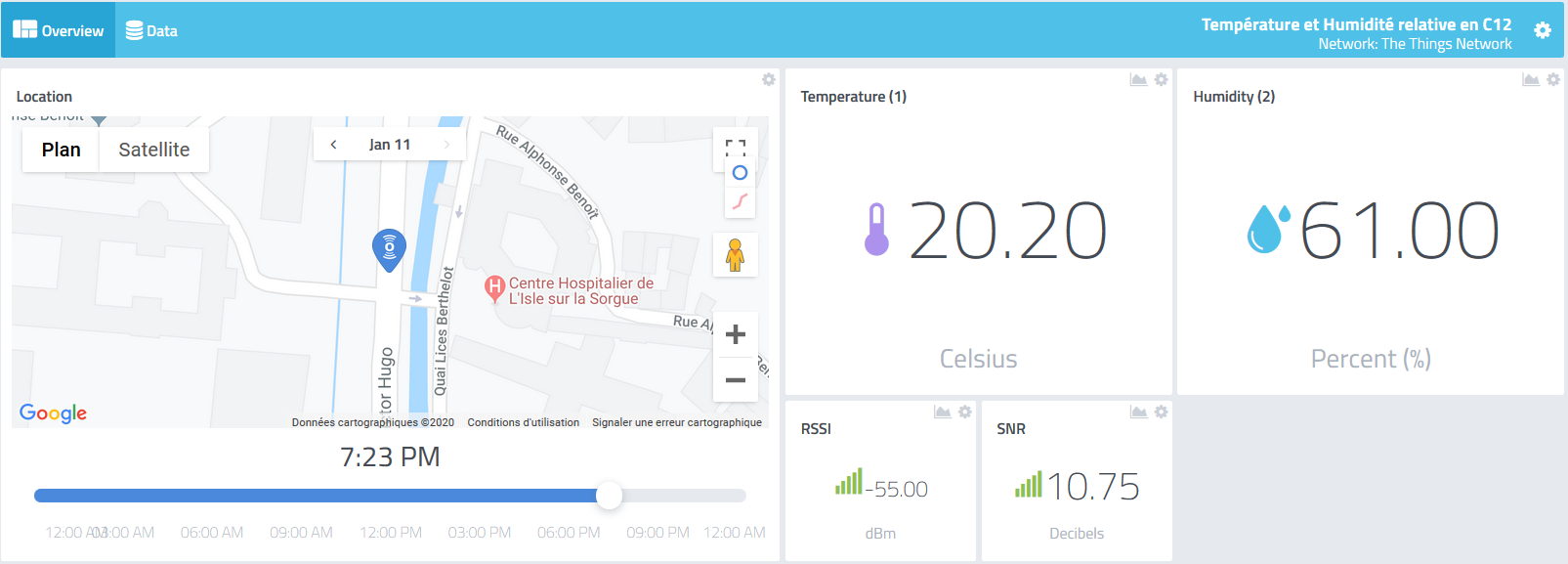Click the dashboard title Température et Humidité
This screenshot has width=1568, height=564.
coord(1356,24)
